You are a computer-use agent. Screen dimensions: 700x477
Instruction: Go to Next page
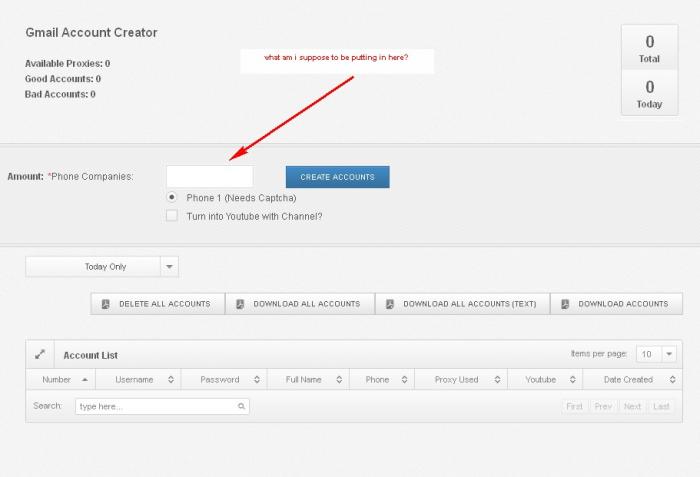632,406
